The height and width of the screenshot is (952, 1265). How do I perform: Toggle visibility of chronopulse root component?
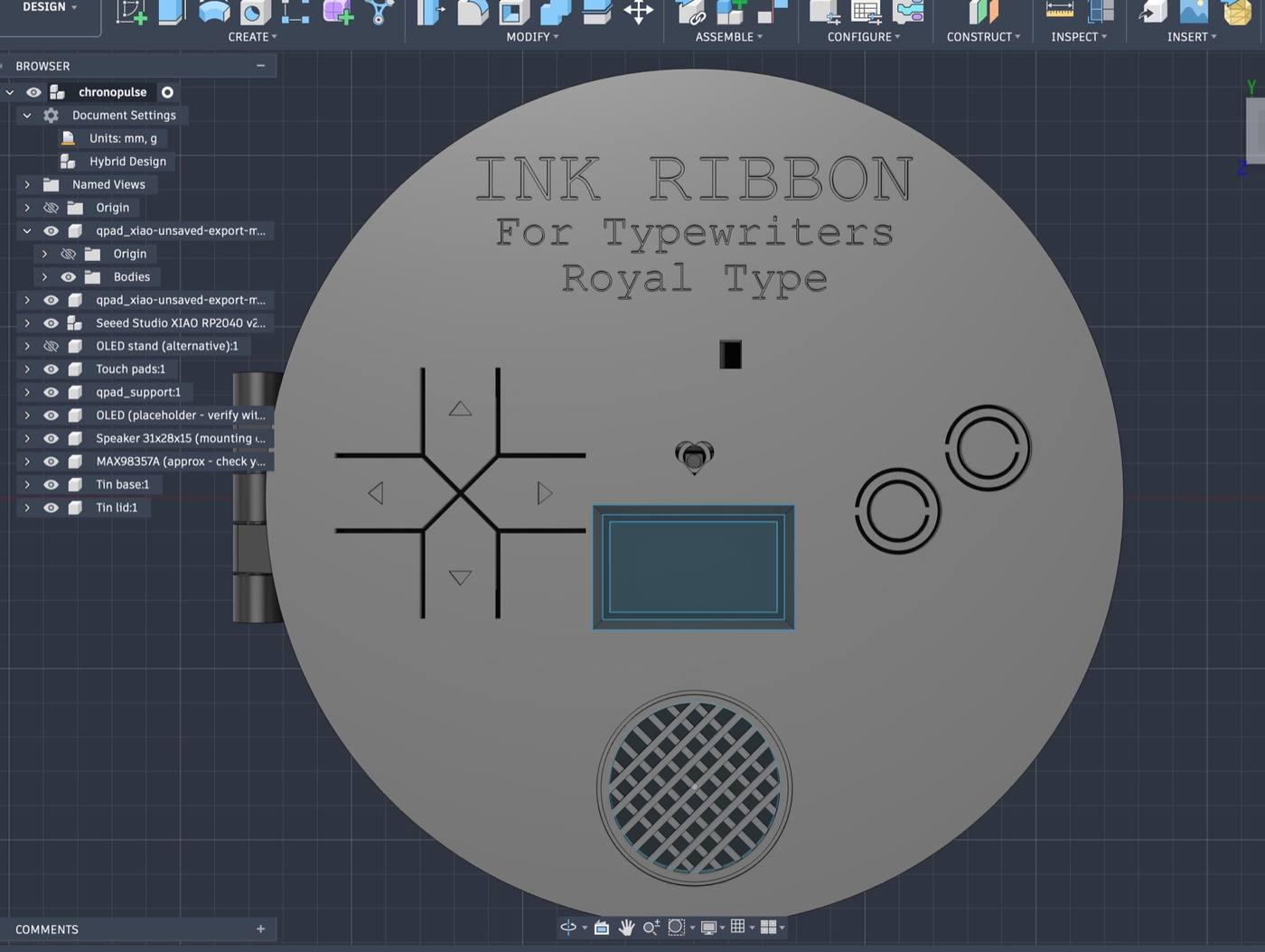33,92
